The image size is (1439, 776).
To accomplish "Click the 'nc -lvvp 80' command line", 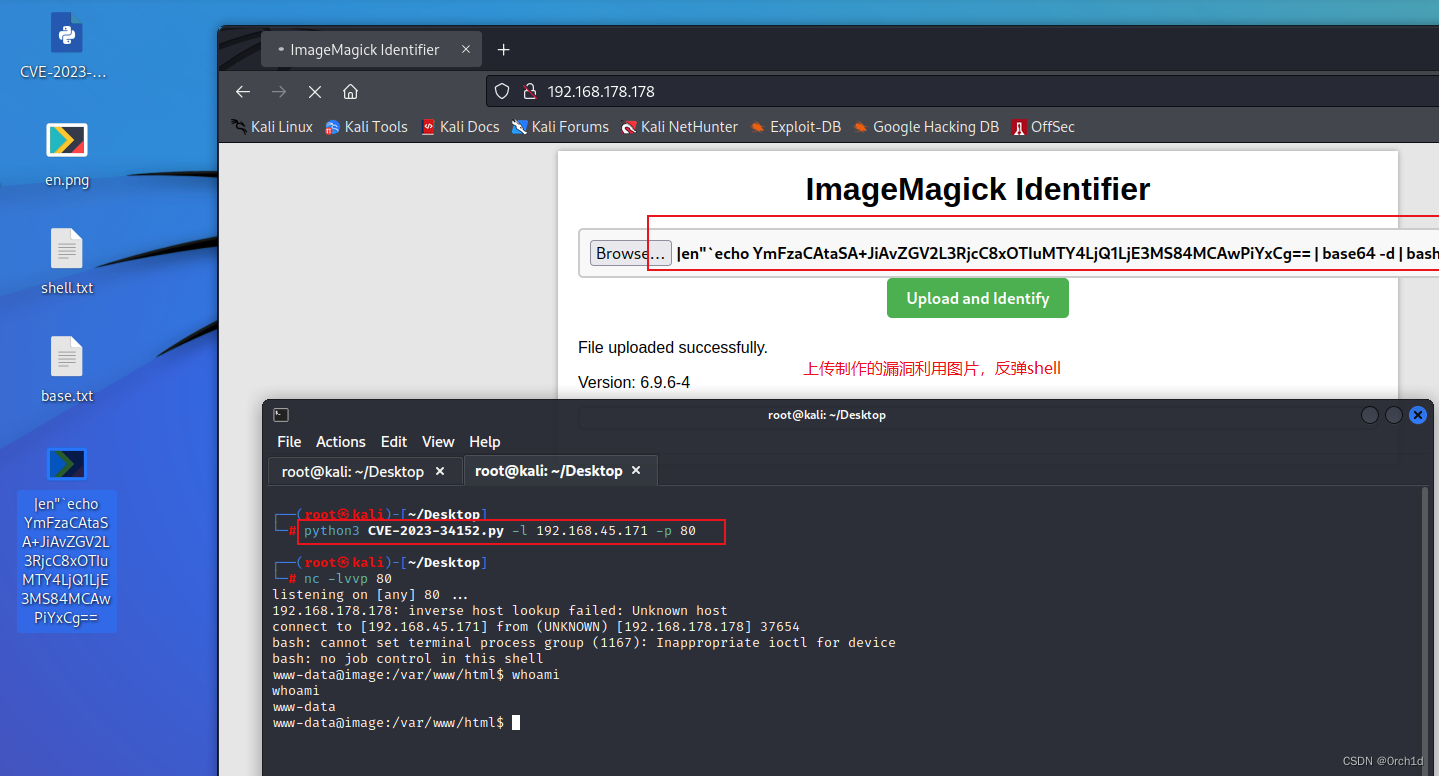I will [348, 579].
